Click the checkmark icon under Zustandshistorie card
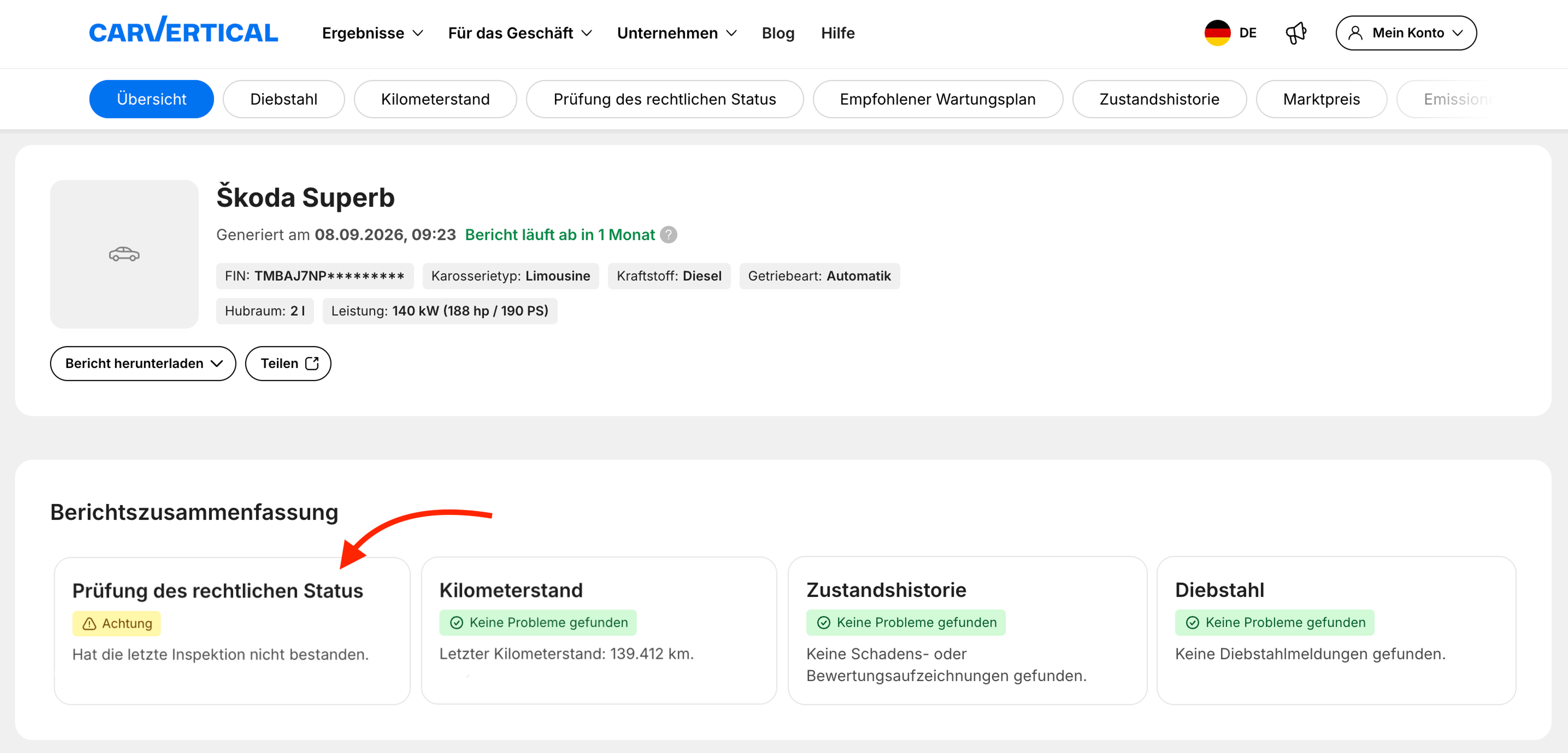The width and height of the screenshot is (1568, 753). point(824,623)
